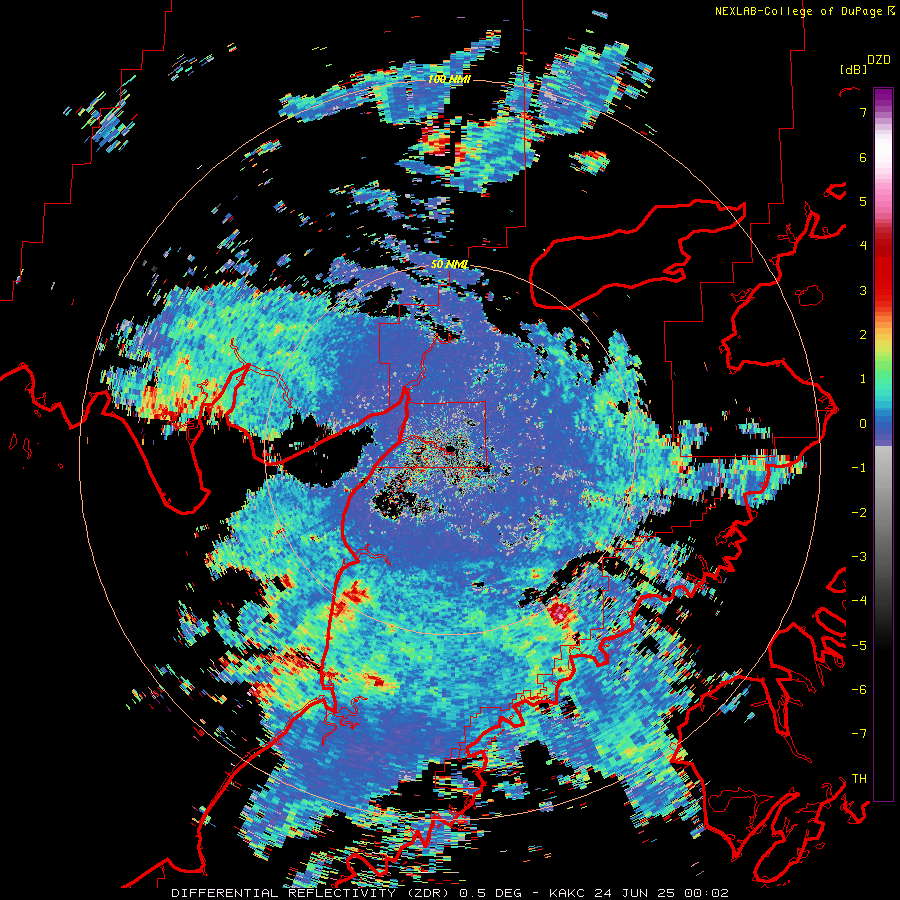Screen dimensions: 900x900
Task: Click the 1 value on color scale
Action: [x=863, y=379]
